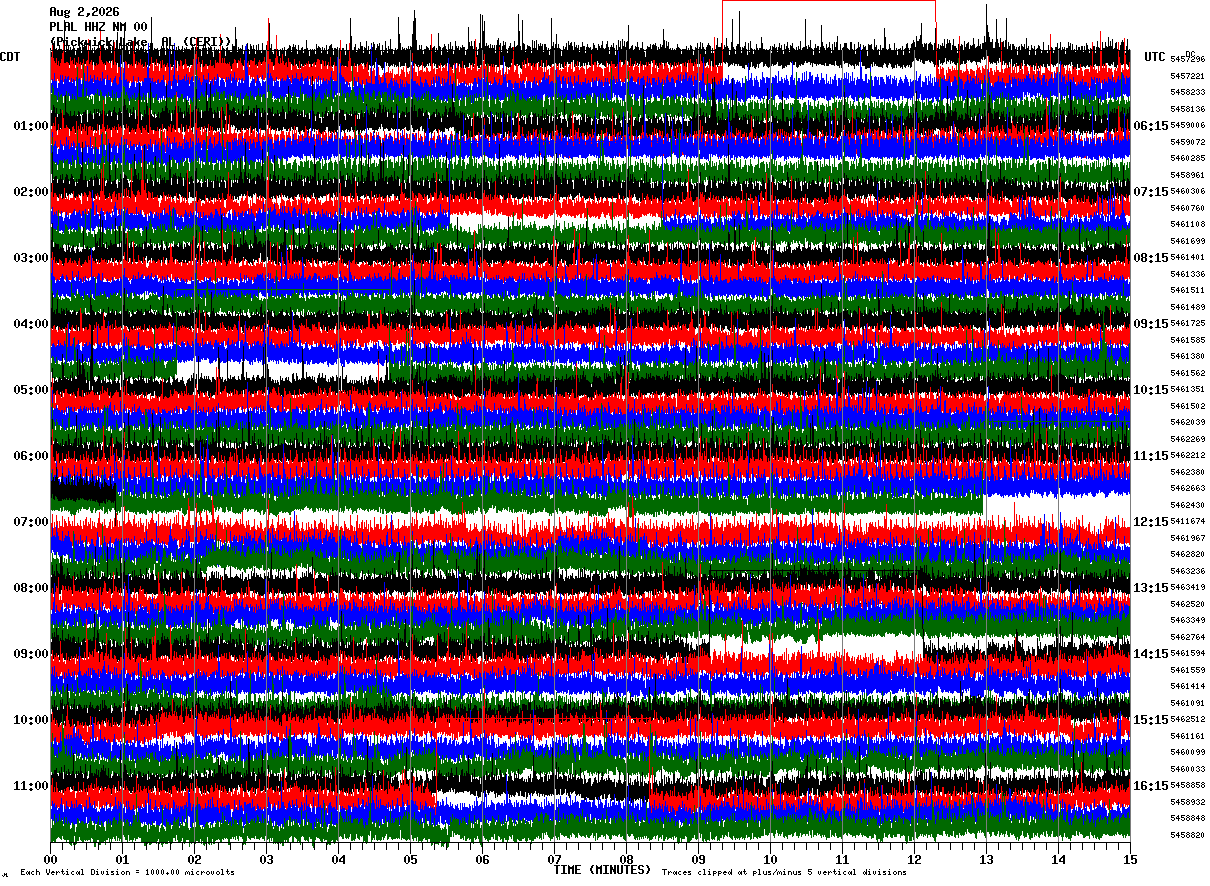Viewport: 1210px width, 886px height.
Task: Click the CDT time label "10:00"
Action: tap(31, 720)
